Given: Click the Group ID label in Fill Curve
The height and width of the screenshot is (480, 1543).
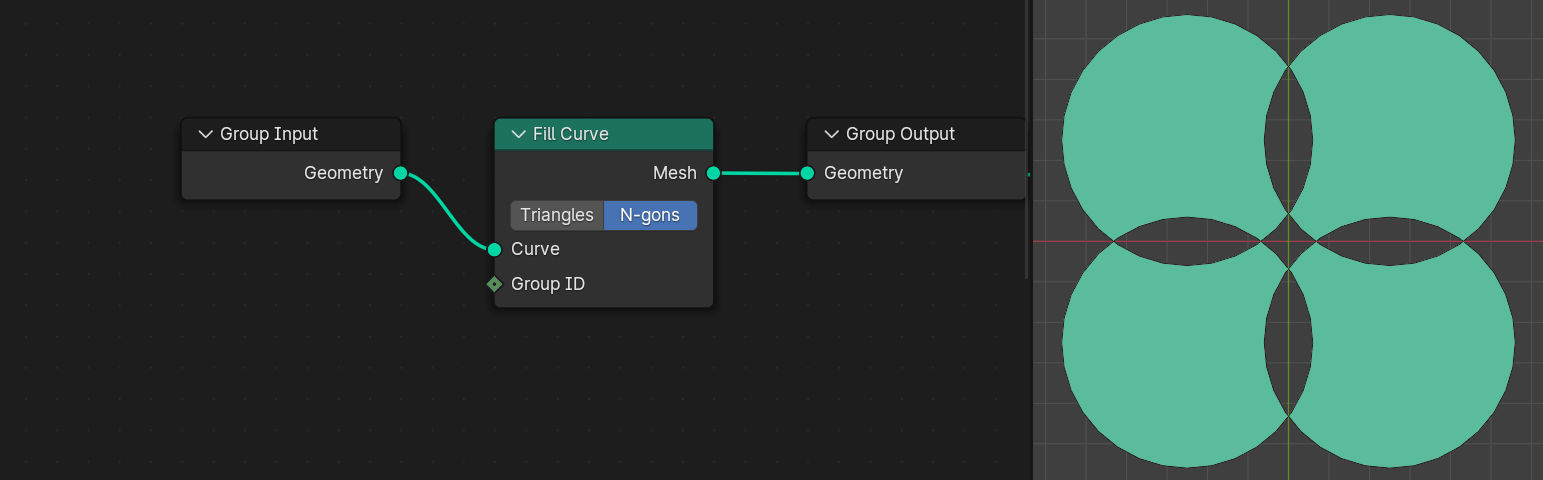Looking at the screenshot, I should [548, 284].
